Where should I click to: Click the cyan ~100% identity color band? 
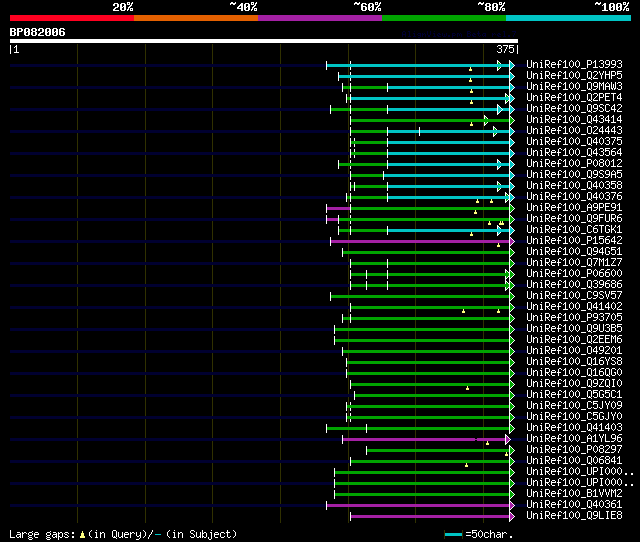[x=569, y=18]
